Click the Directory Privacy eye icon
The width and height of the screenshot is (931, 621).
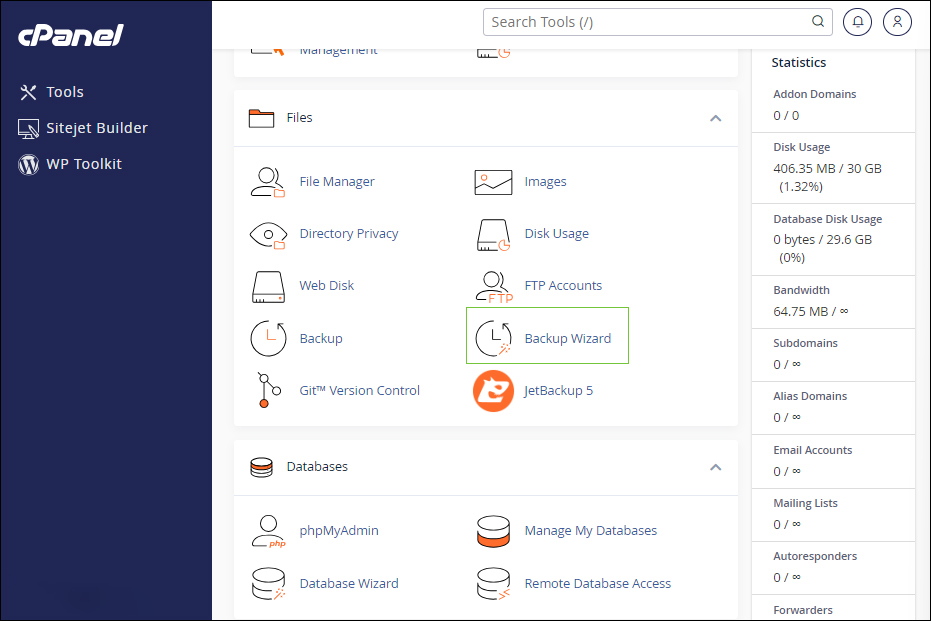point(268,235)
